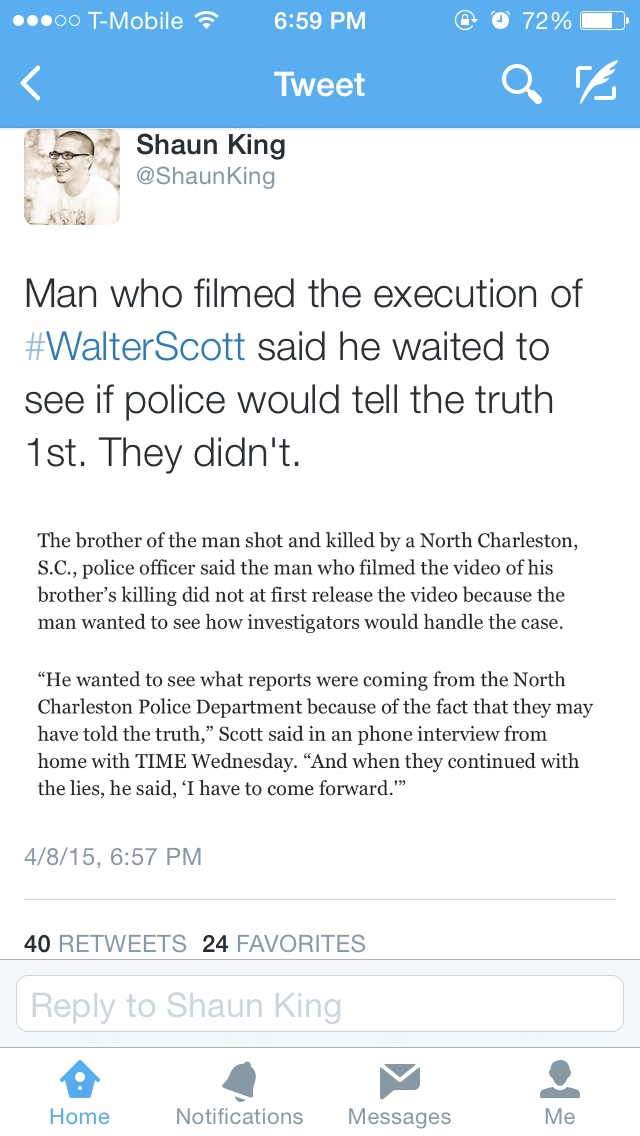This screenshot has width=640, height=1136.
Task: Tap the Reply to Shaun King field
Action: [x=320, y=1004]
